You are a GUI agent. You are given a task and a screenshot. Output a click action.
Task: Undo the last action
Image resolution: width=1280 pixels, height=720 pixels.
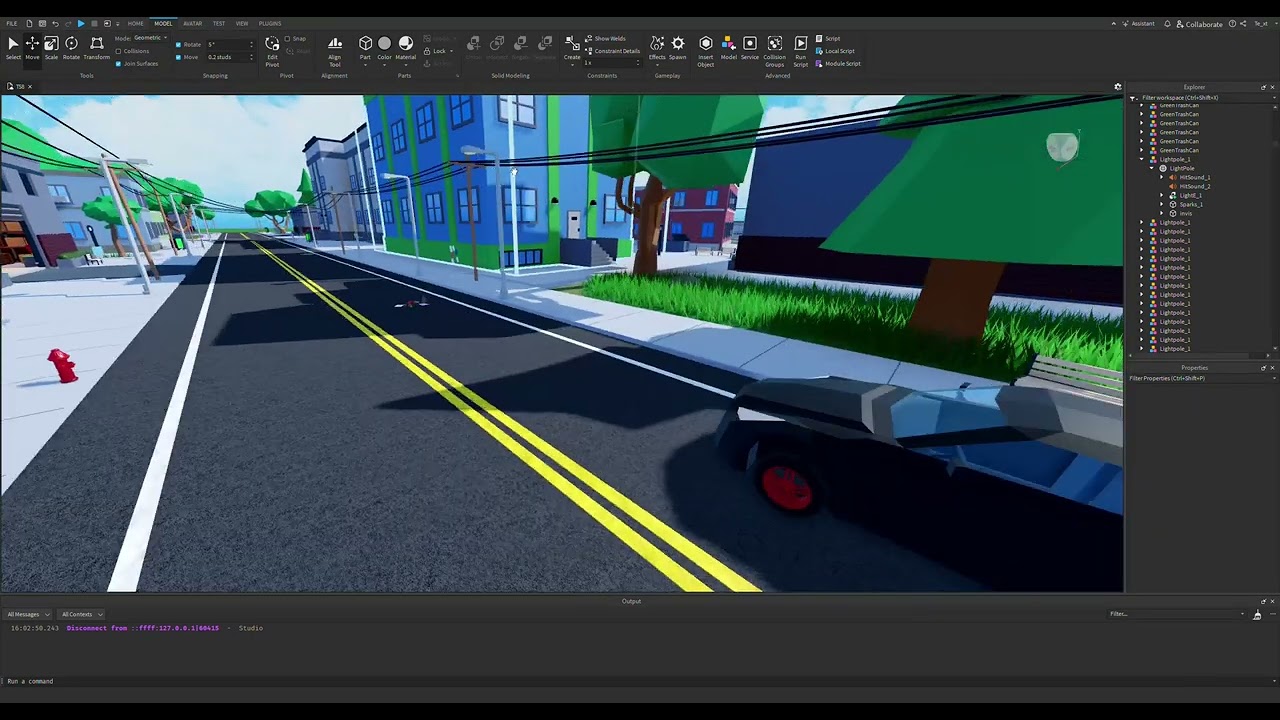[x=55, y=23]
